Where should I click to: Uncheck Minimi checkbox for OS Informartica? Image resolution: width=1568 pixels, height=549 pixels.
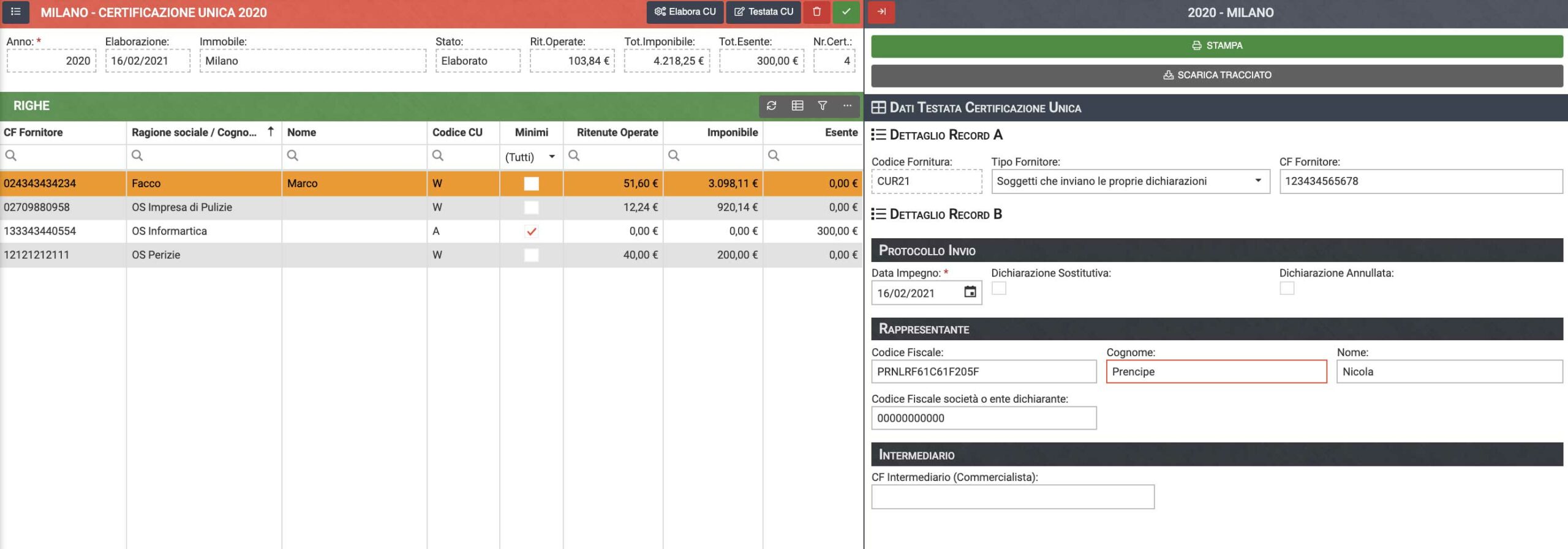532,231
